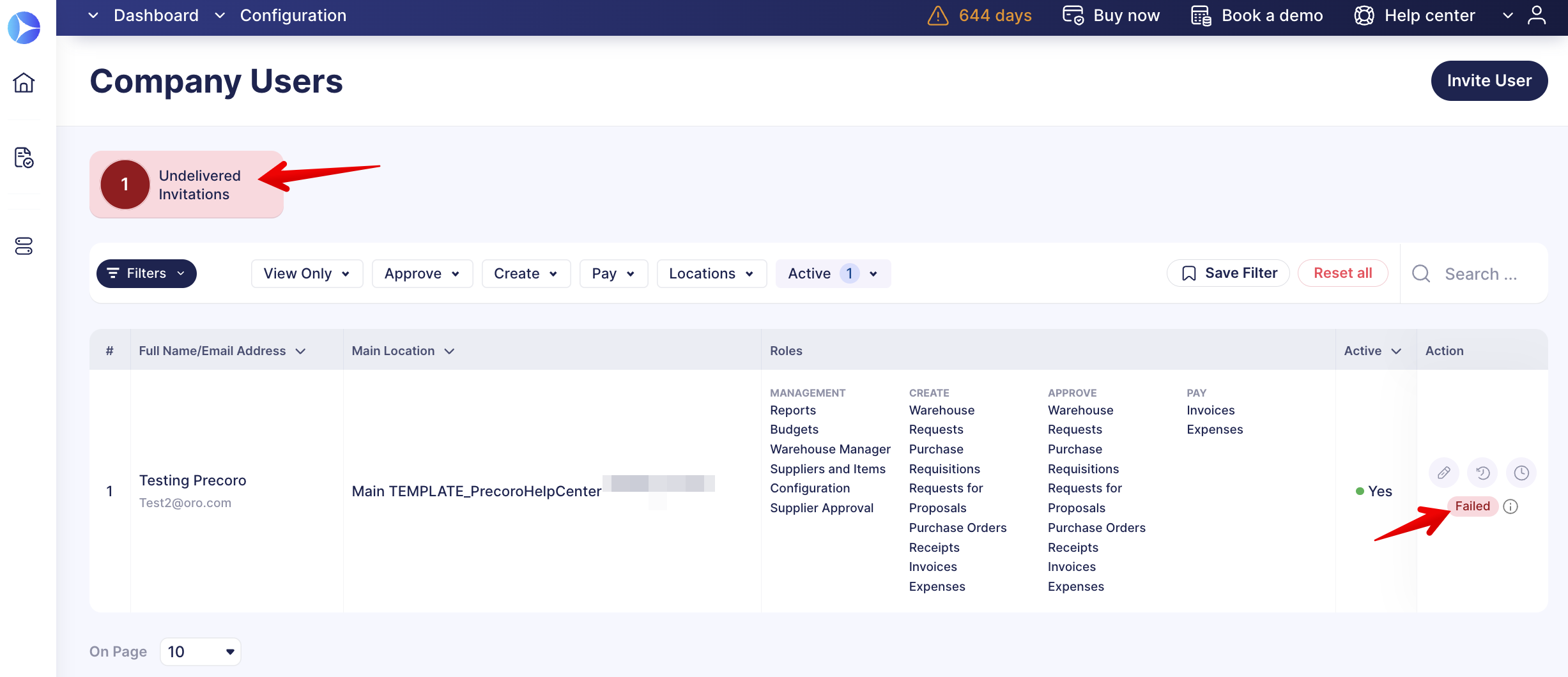Click the info icon next to Failed

pos(1510,506)
